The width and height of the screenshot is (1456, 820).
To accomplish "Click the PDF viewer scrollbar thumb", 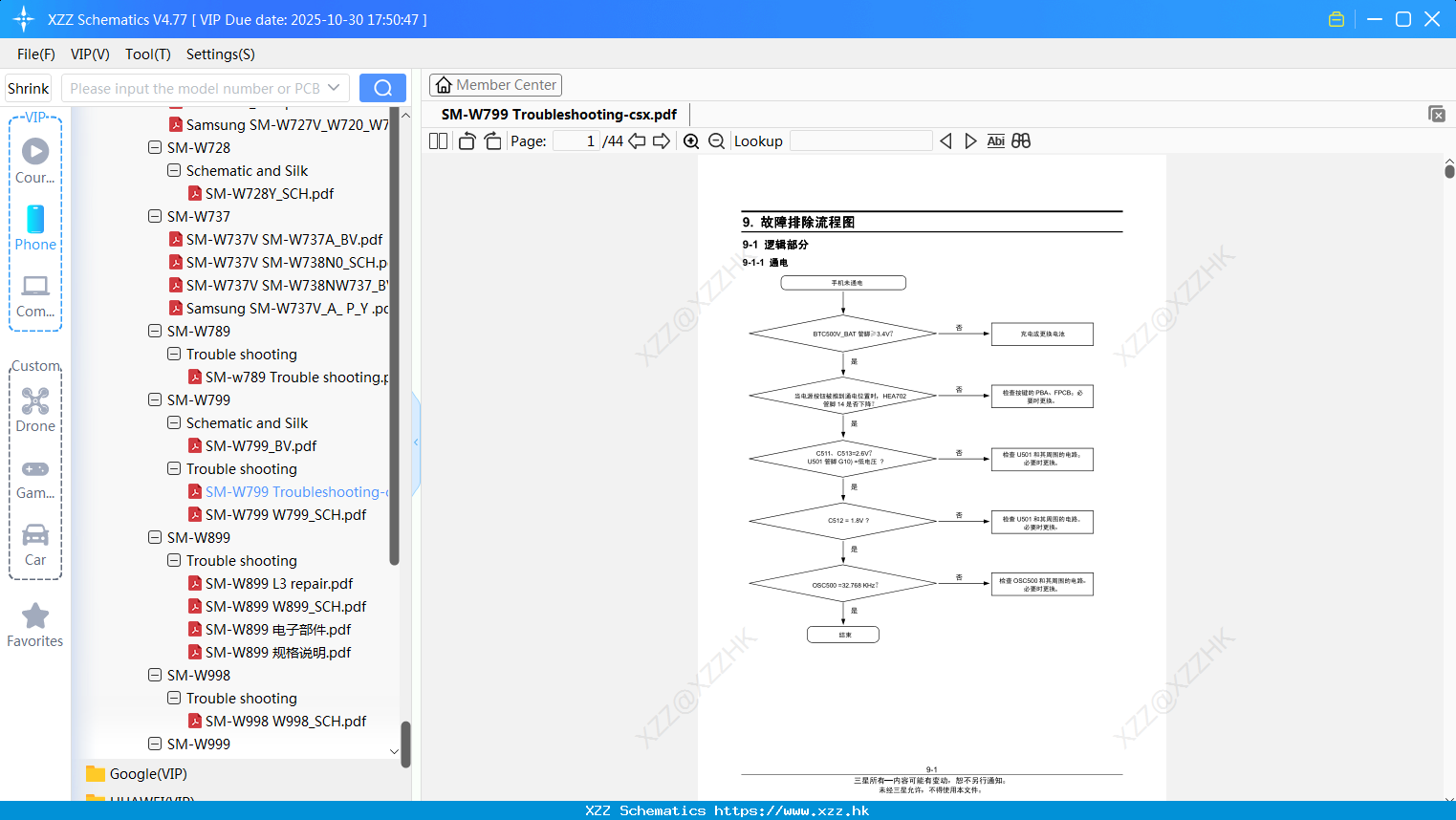I will point(1449,171).
